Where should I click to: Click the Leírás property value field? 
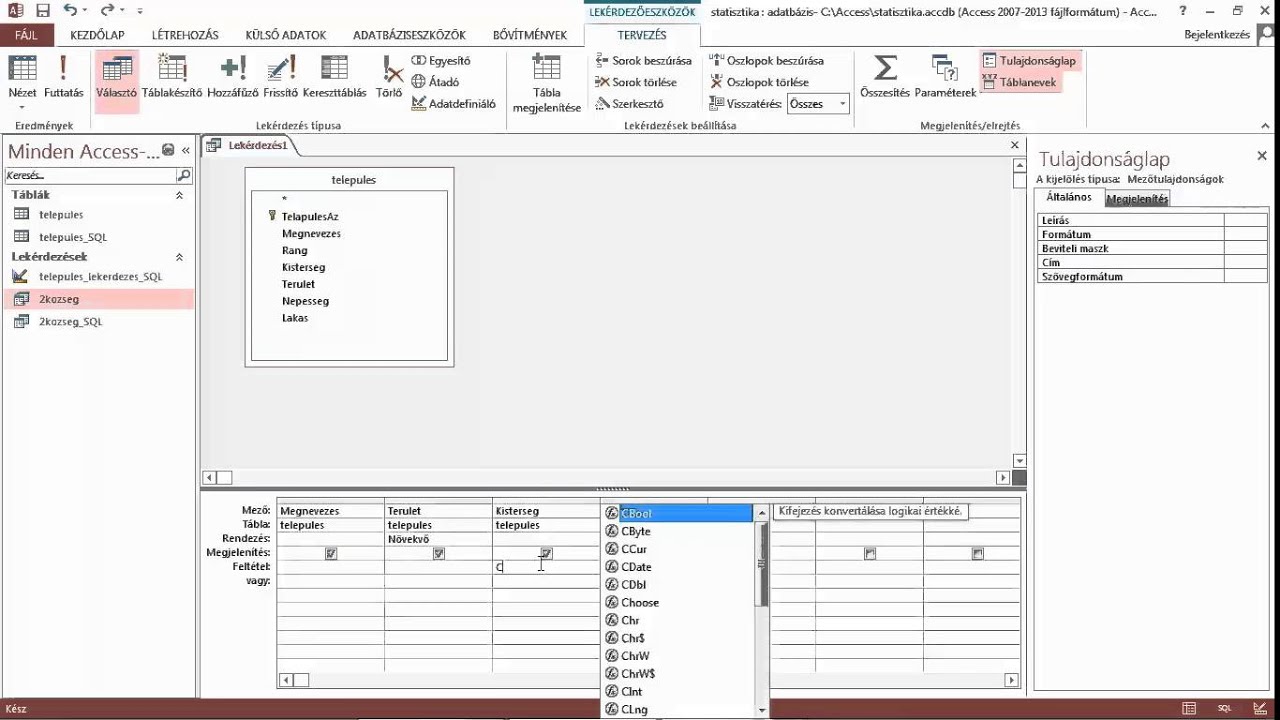coord(1246,220)
